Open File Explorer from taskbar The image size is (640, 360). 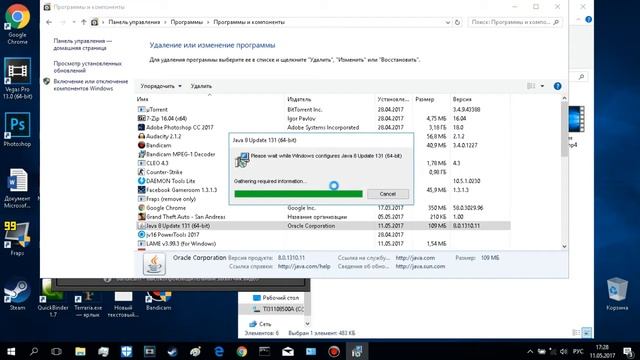click(x=80, y=351)
